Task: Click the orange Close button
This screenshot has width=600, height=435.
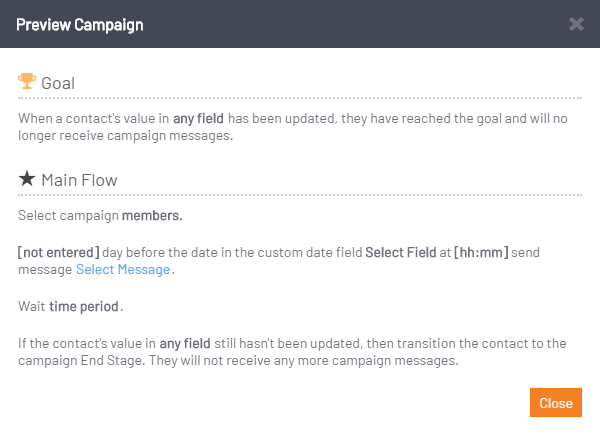Action: tap(556, 402)
